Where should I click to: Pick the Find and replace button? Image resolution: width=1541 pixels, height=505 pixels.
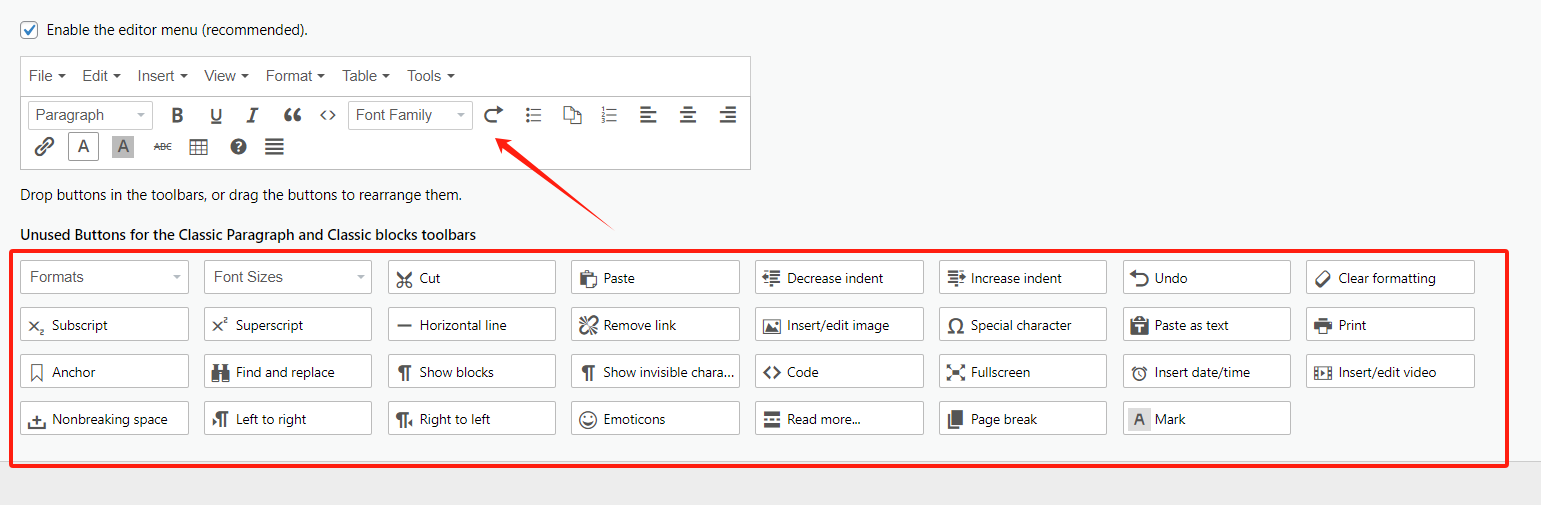[x=288, y=371]
